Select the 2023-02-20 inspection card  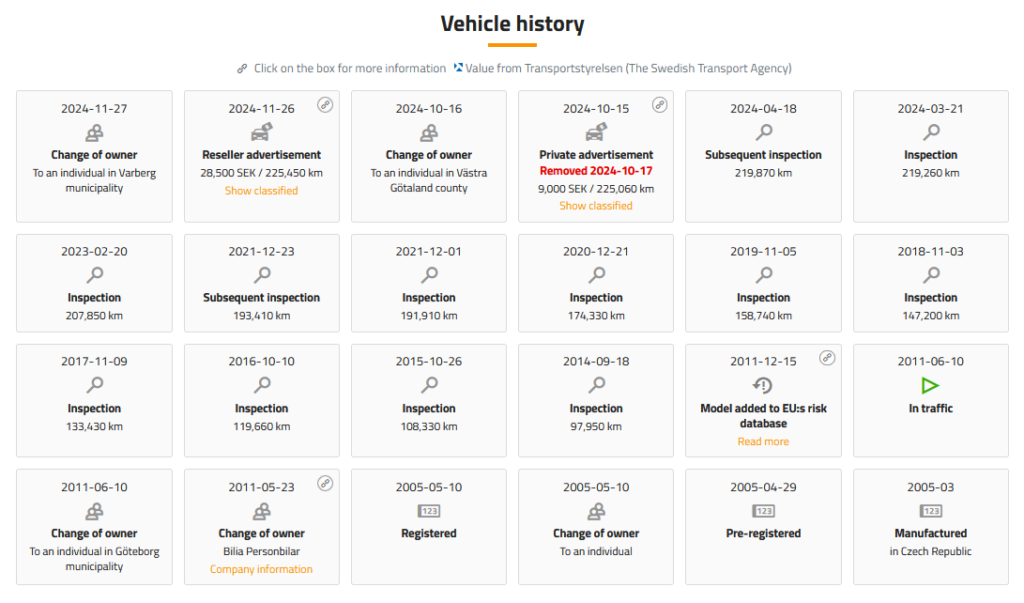coord(94,283)
